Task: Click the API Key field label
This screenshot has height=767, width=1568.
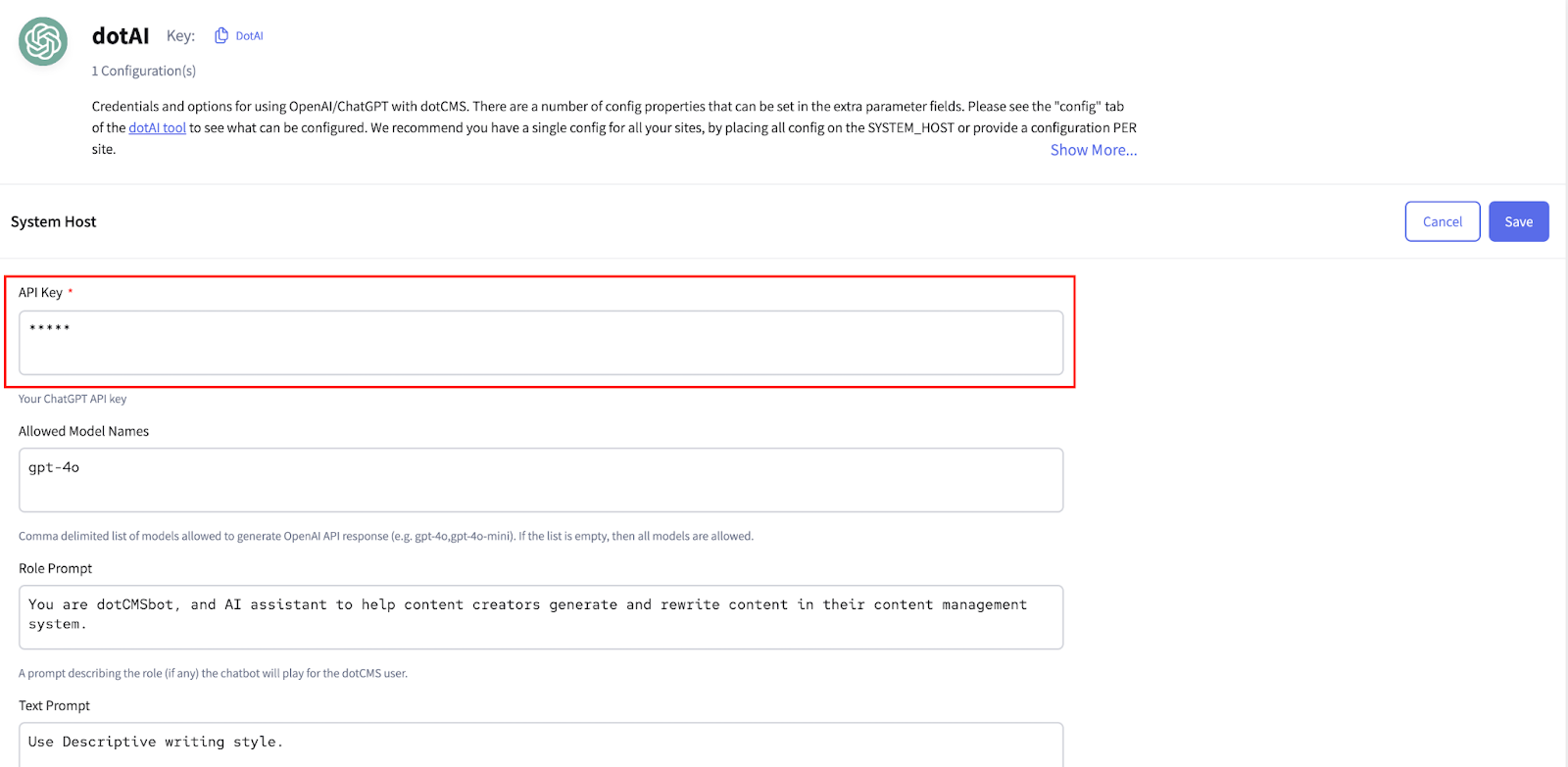Action: click(x=41, y=292)
